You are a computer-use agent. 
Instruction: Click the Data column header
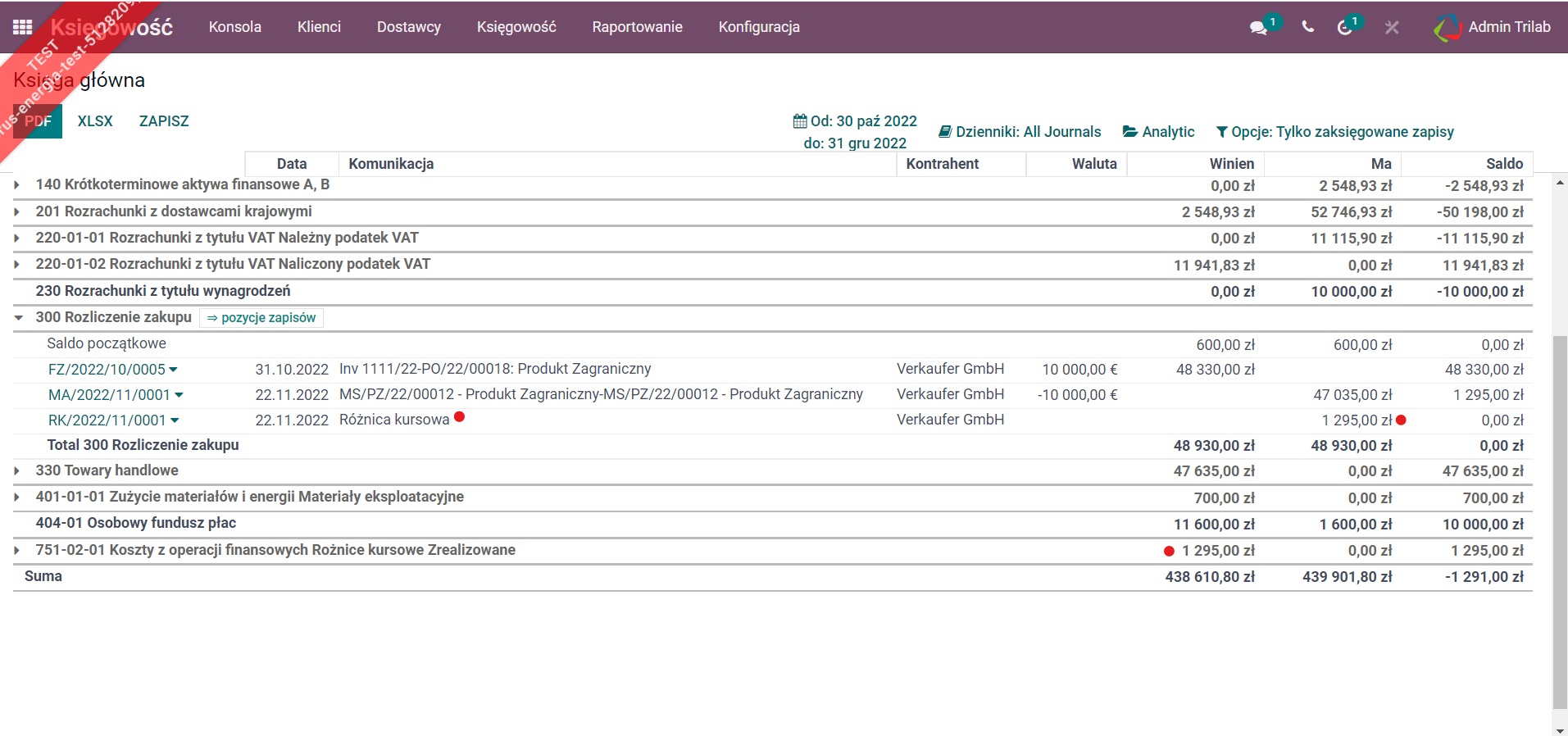click(292, 164)
